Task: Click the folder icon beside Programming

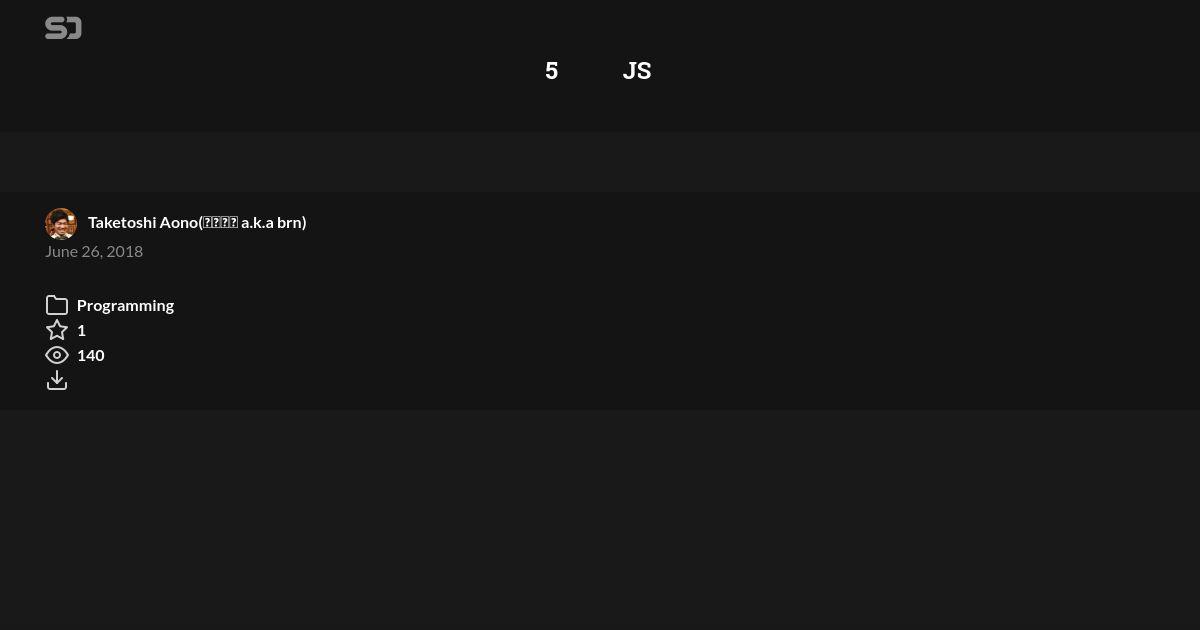Action: [x=57, y=305]
